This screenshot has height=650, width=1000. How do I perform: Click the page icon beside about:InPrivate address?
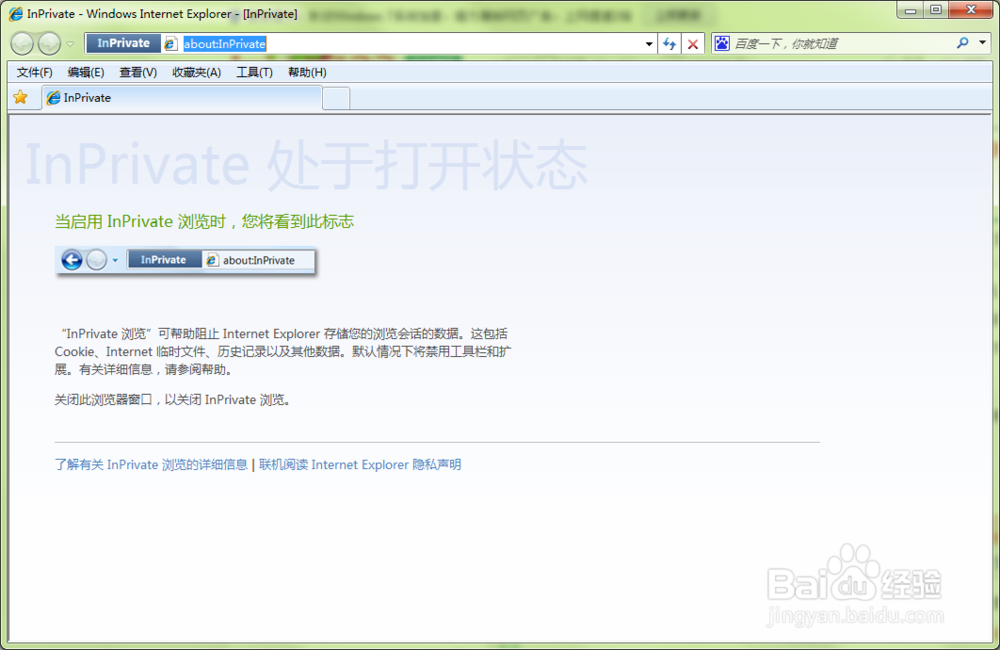pos(170,43)
